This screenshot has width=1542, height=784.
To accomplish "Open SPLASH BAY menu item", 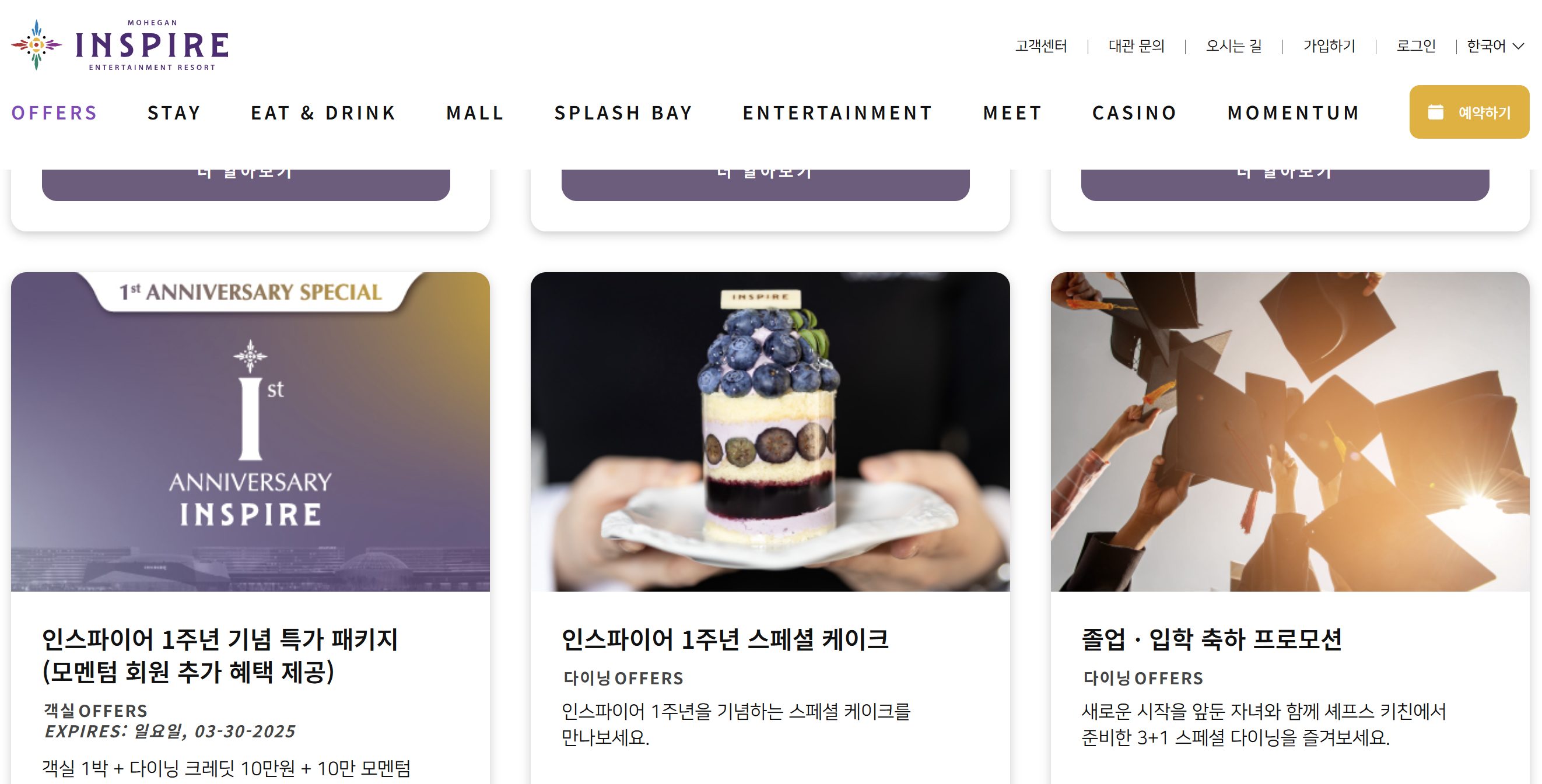I will click(x=624, y=112).
